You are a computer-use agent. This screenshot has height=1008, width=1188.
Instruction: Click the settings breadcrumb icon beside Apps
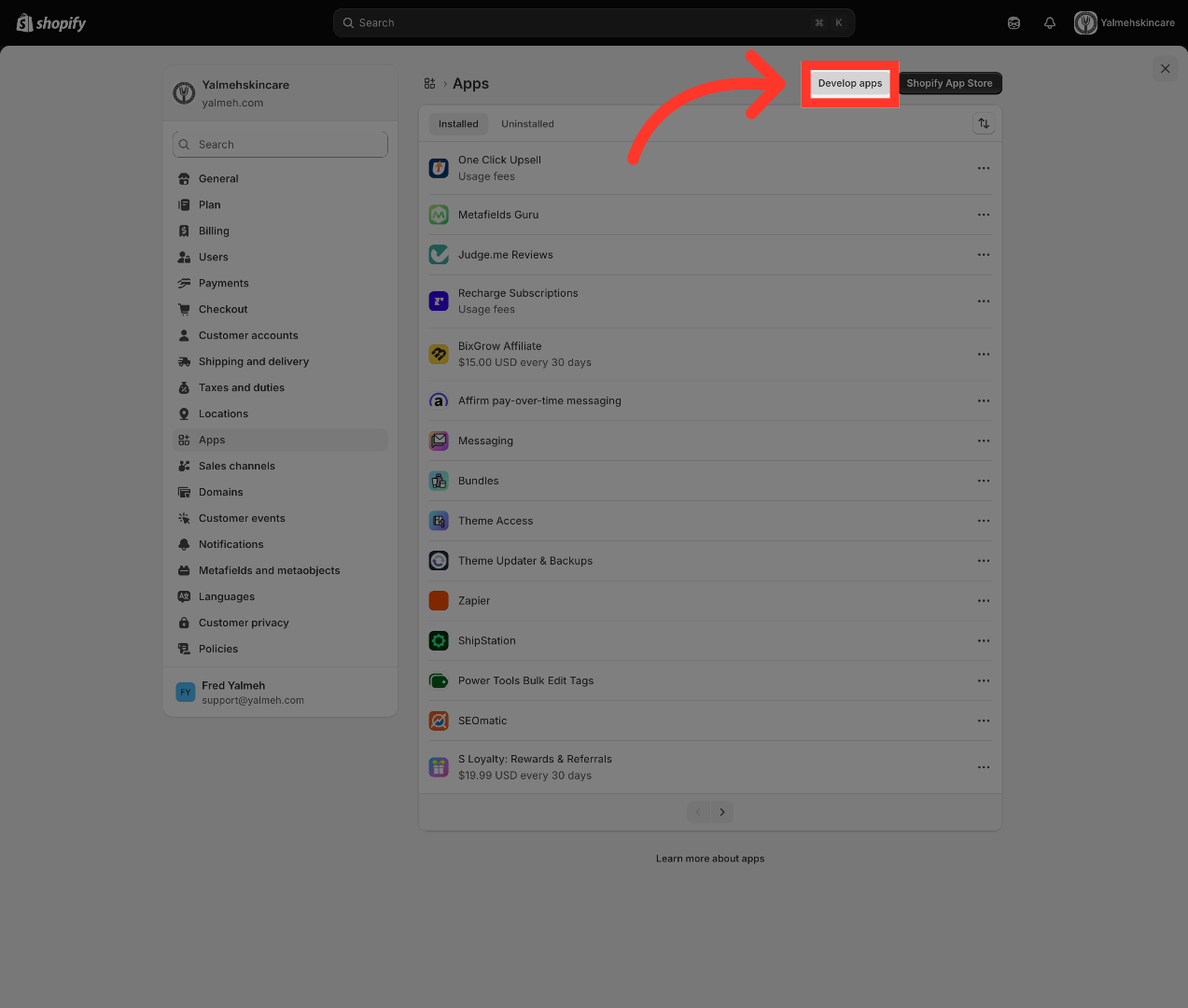[x=430, y=84]
